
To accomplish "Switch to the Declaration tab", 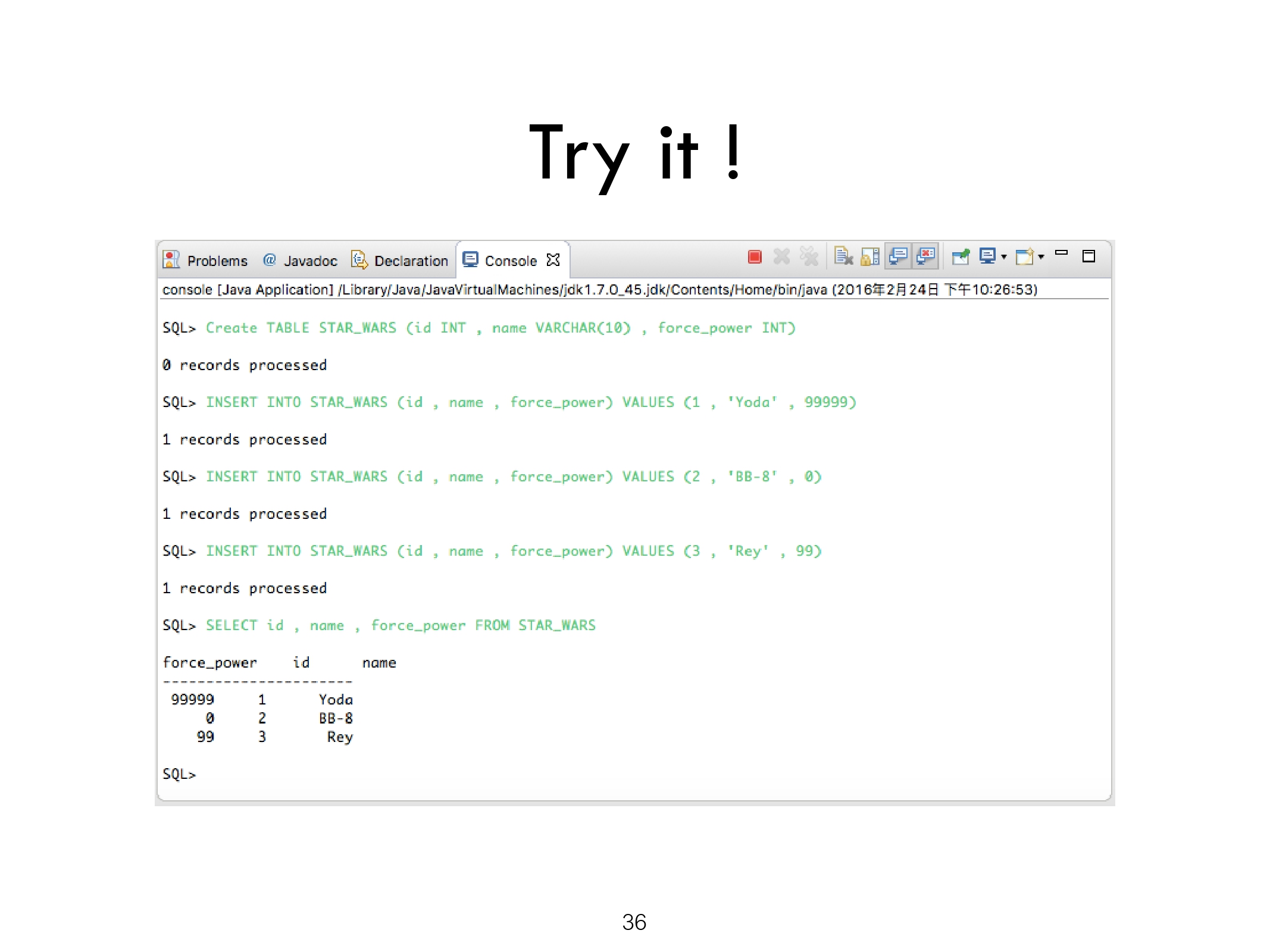I will [410, 261].
